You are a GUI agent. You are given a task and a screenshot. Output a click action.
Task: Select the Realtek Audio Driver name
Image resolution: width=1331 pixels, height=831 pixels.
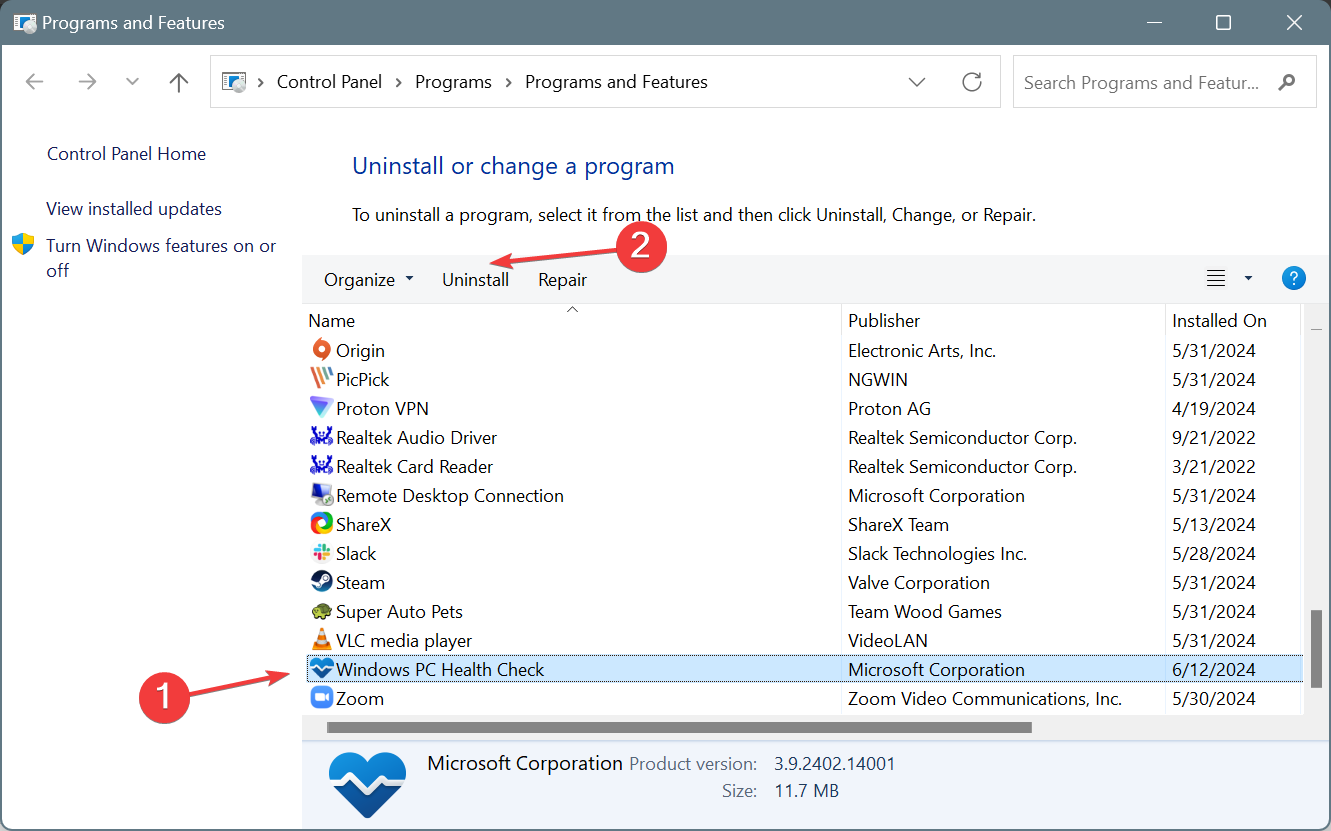(416, 437)
